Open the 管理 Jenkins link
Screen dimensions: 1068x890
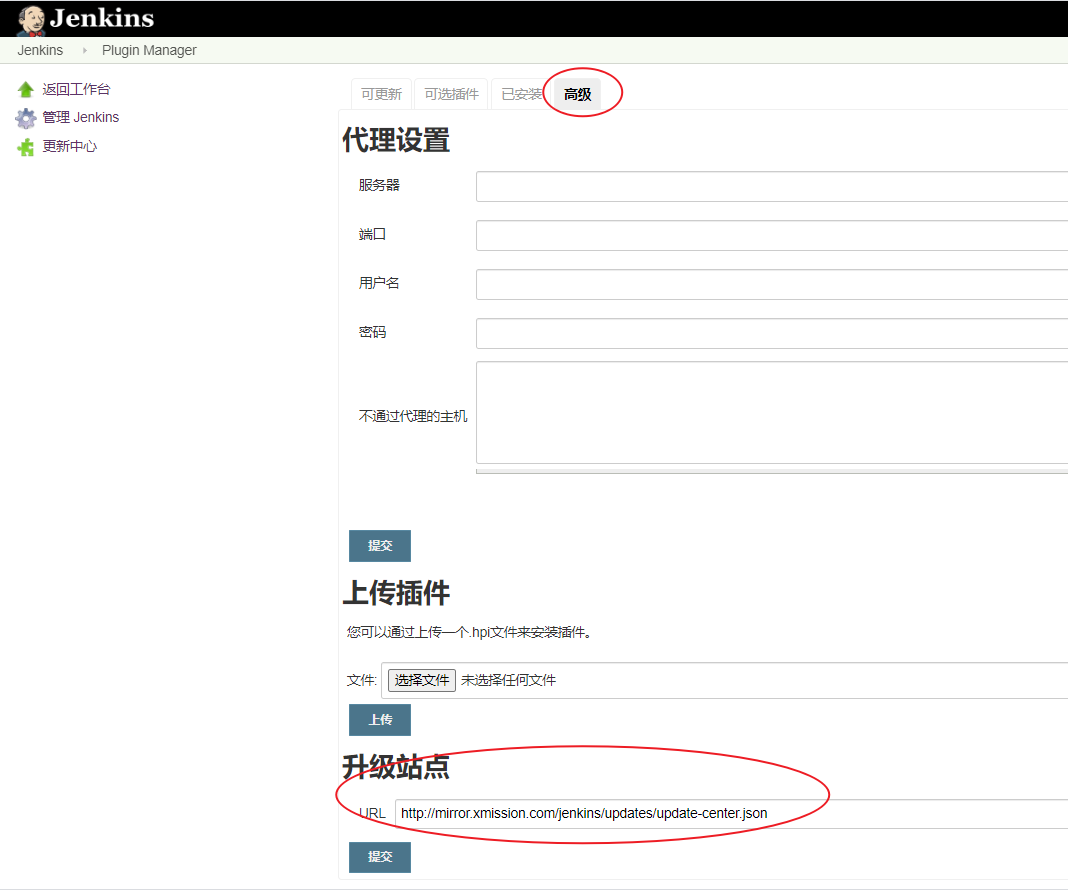pos(80,117)
